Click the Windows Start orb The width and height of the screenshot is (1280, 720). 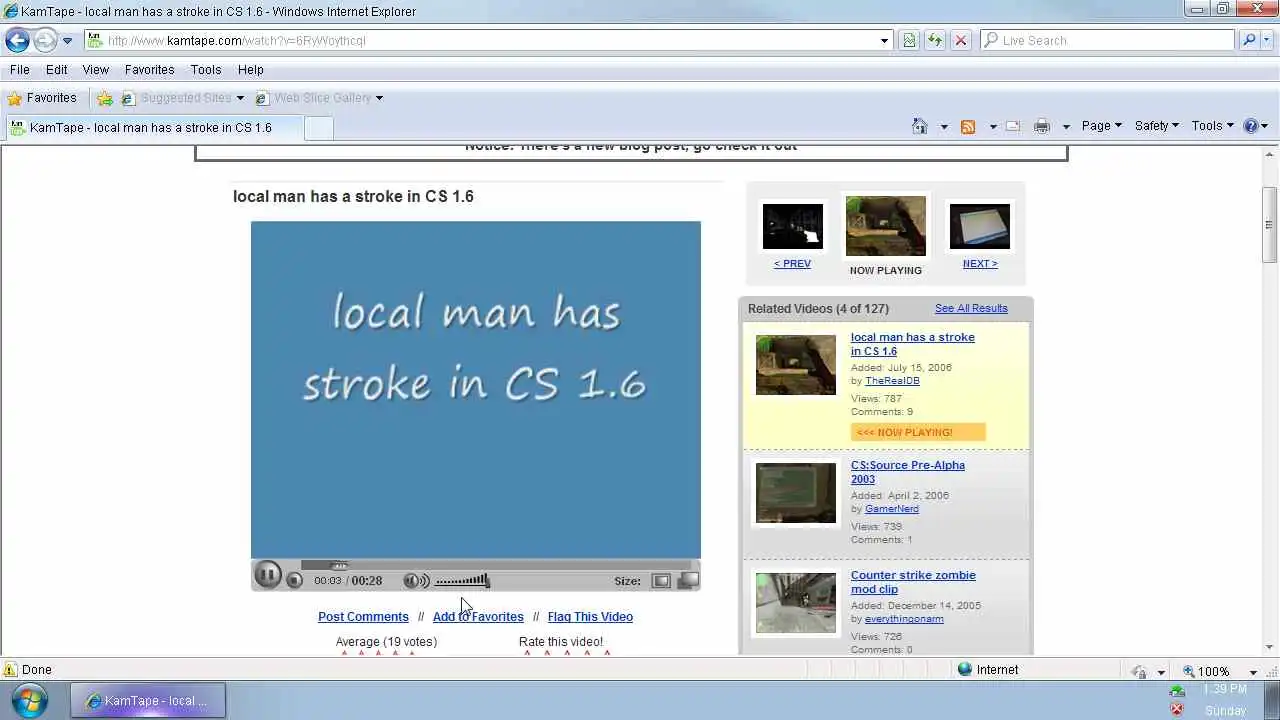(30, 700)
